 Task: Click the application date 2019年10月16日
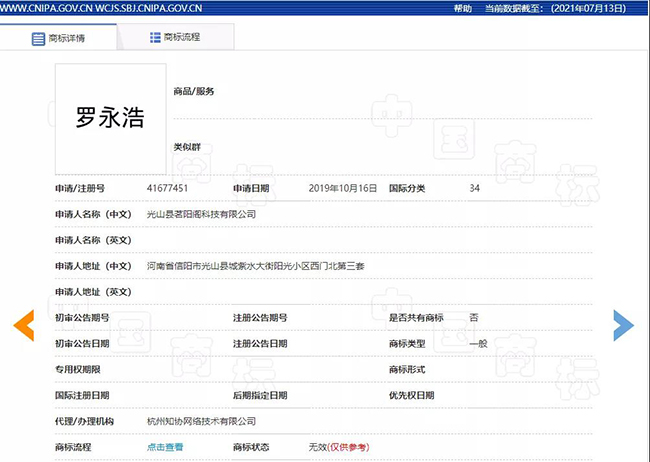click(343, 188)
